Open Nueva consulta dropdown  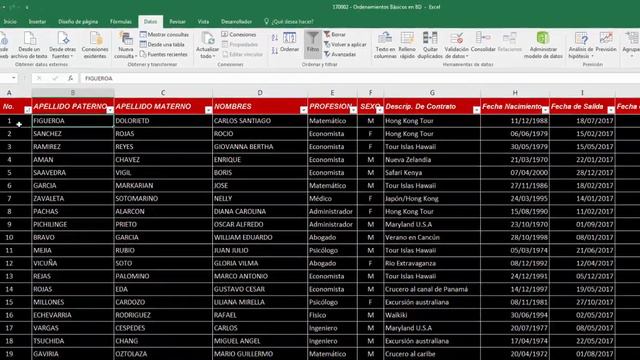tap(126, 45)
